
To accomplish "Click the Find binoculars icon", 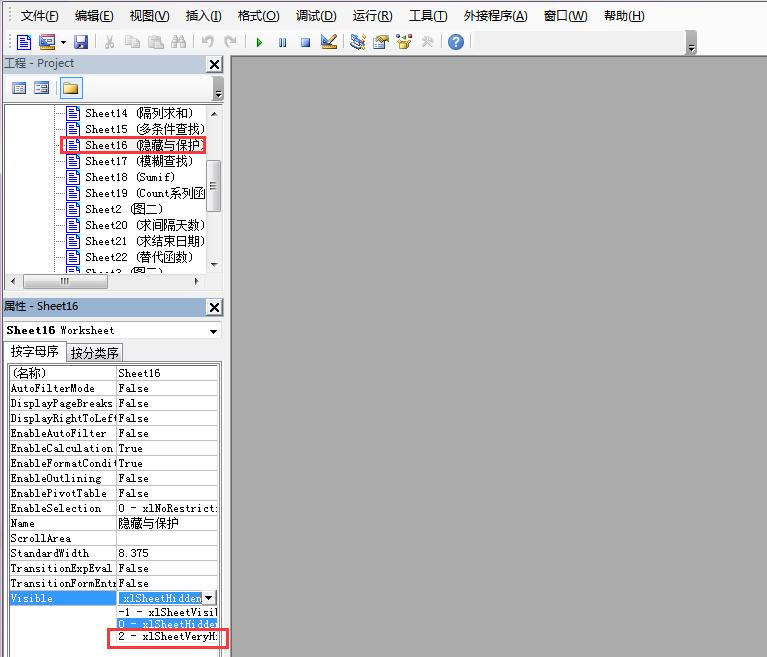I will (179, 42).
